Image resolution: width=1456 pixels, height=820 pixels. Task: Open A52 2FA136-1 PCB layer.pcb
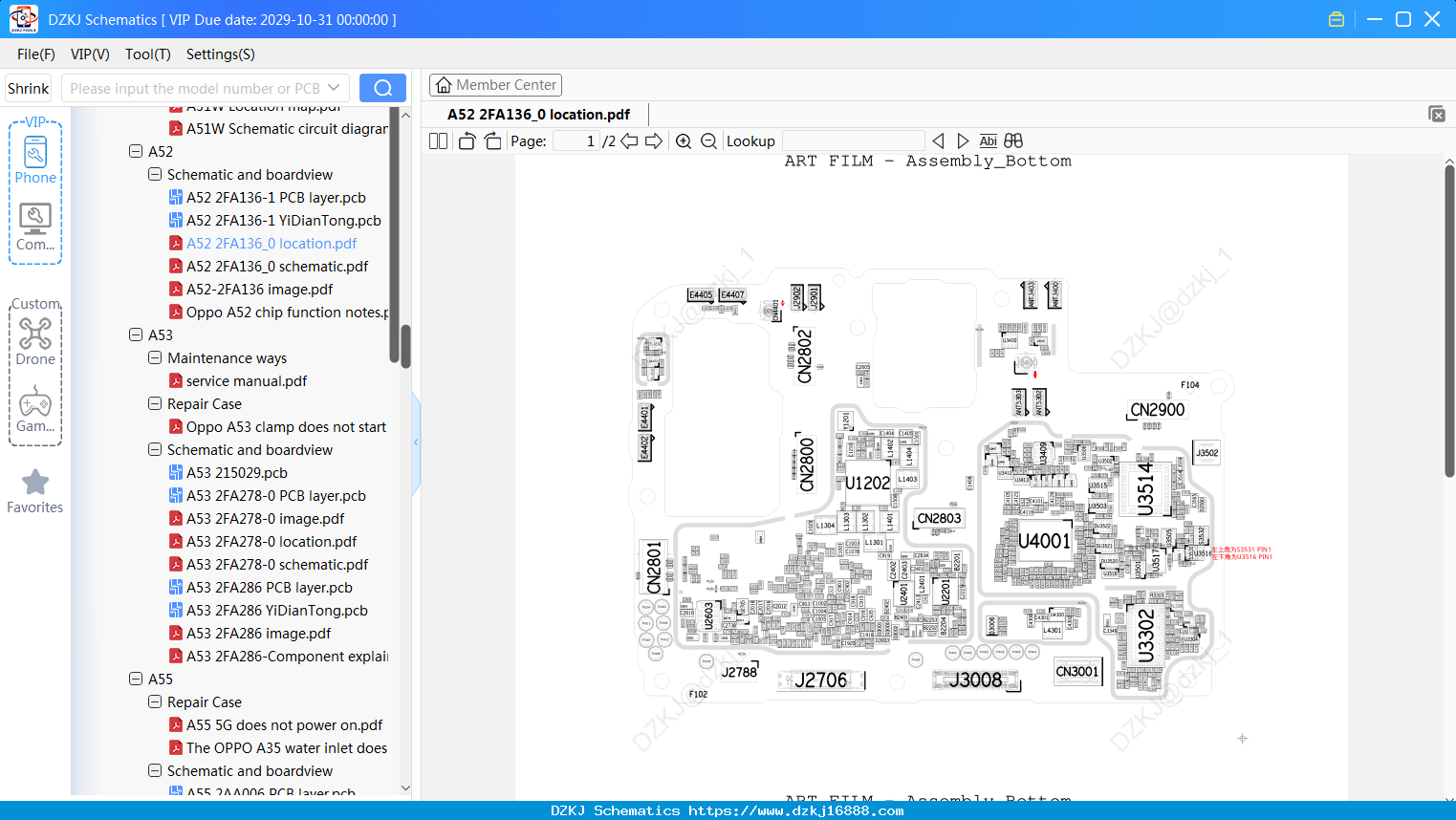276,198
